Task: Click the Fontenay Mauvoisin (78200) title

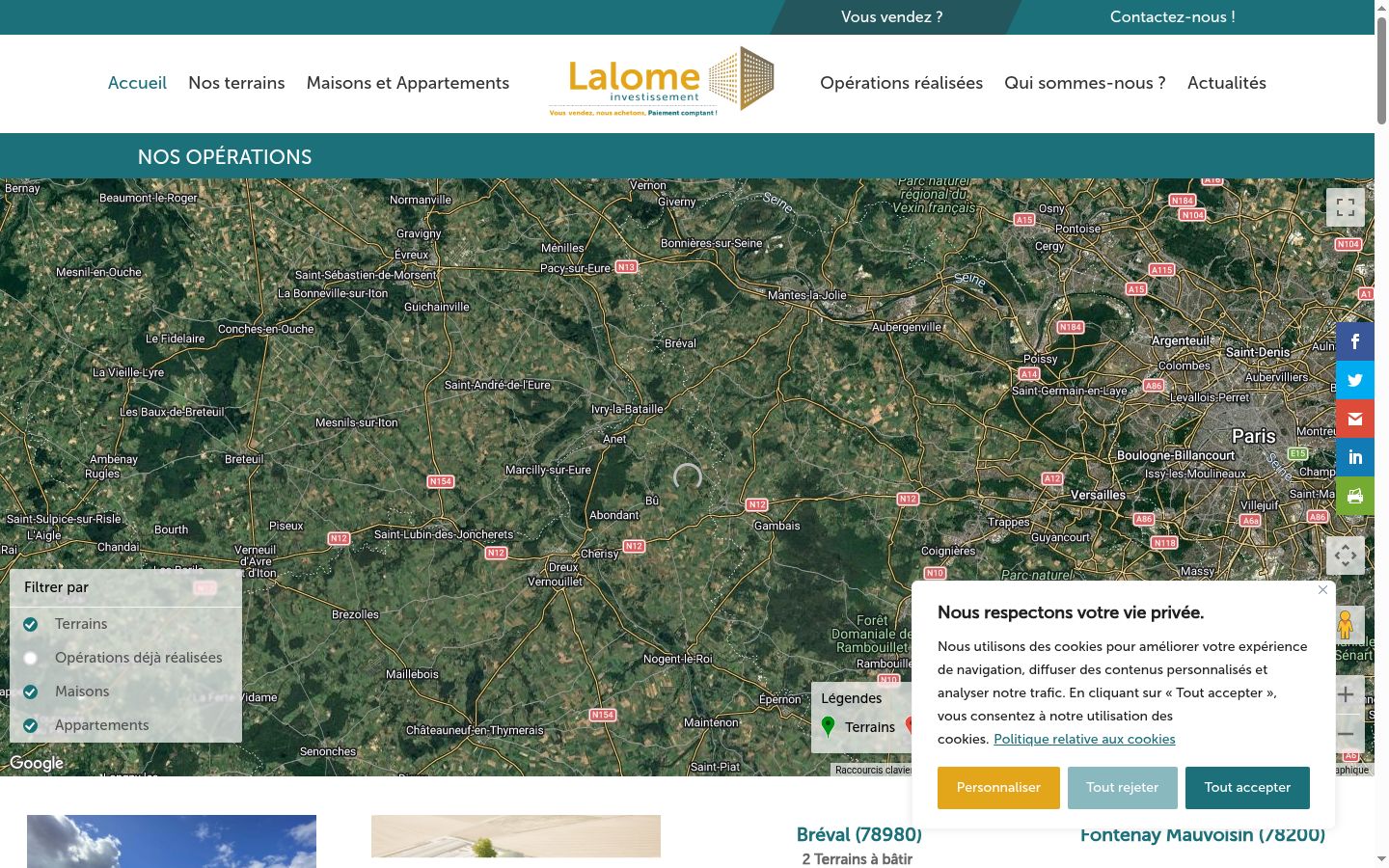Action: click(x=1203, y=835)
